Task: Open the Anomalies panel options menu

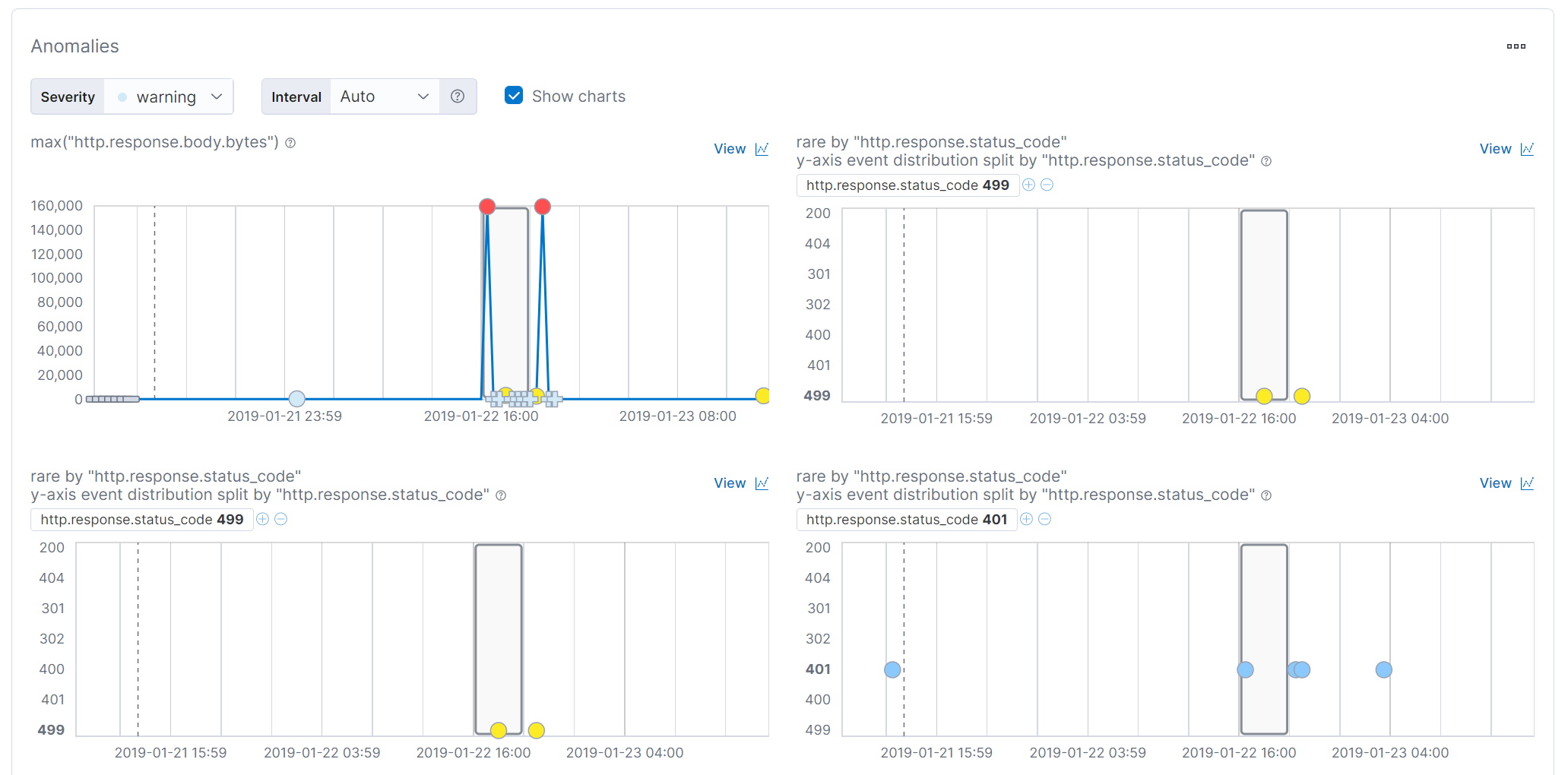Action: point(1516,46)
